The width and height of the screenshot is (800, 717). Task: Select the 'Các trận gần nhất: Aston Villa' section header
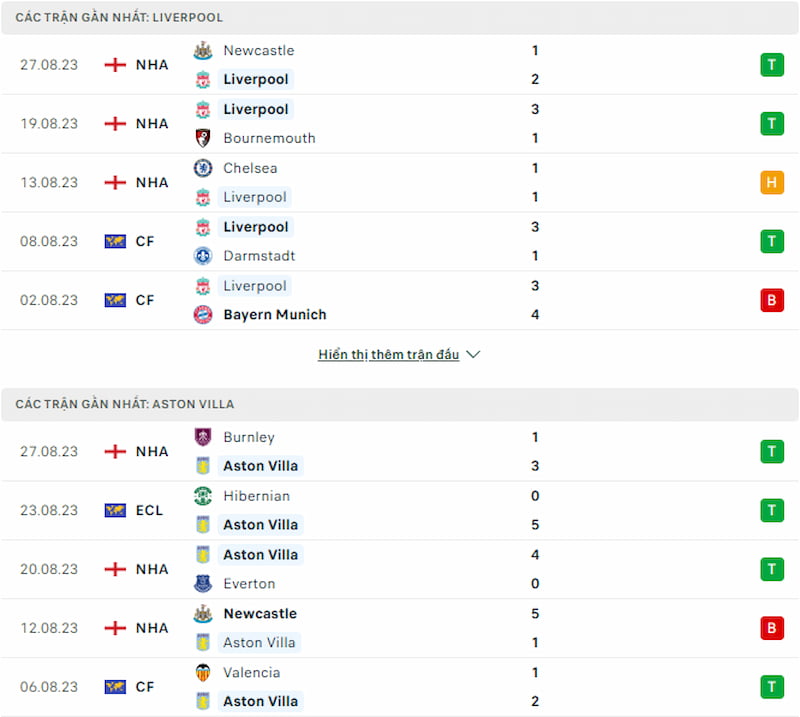tap(399, 404)
